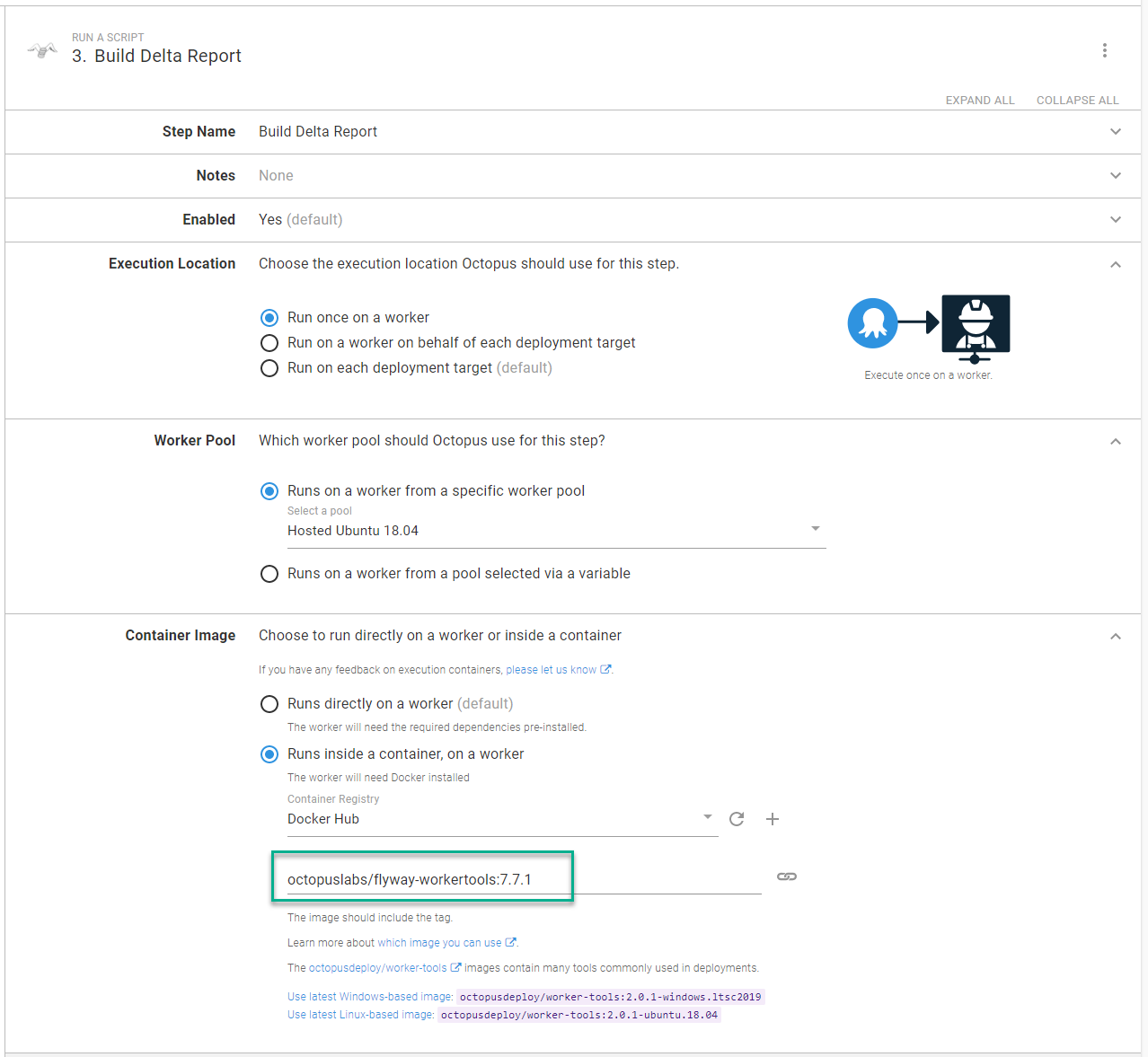Click COLLAPSE ALL
Screen dimensions: 1148x1057
pos(1077,100)
